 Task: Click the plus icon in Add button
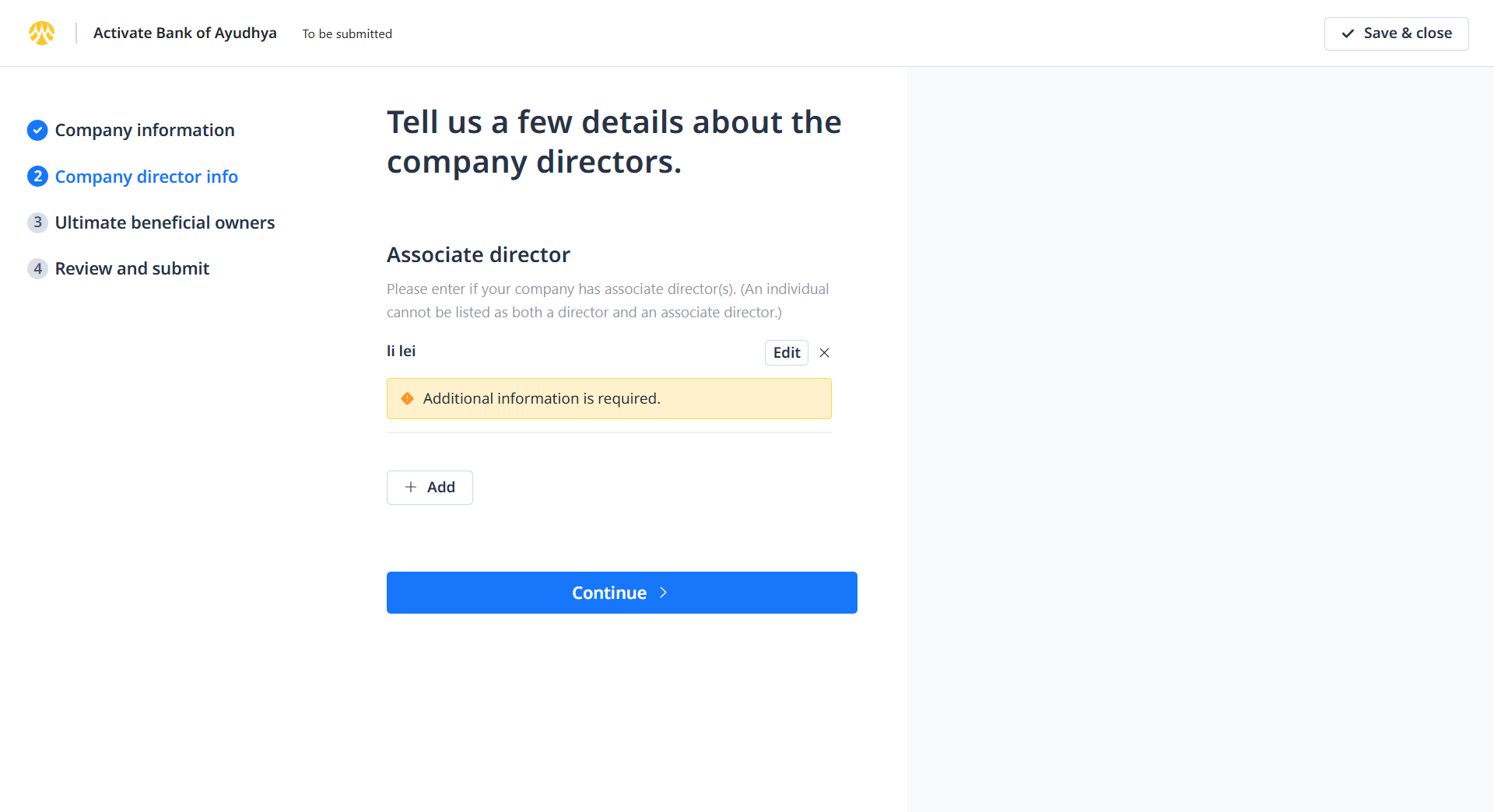point(411,487)
